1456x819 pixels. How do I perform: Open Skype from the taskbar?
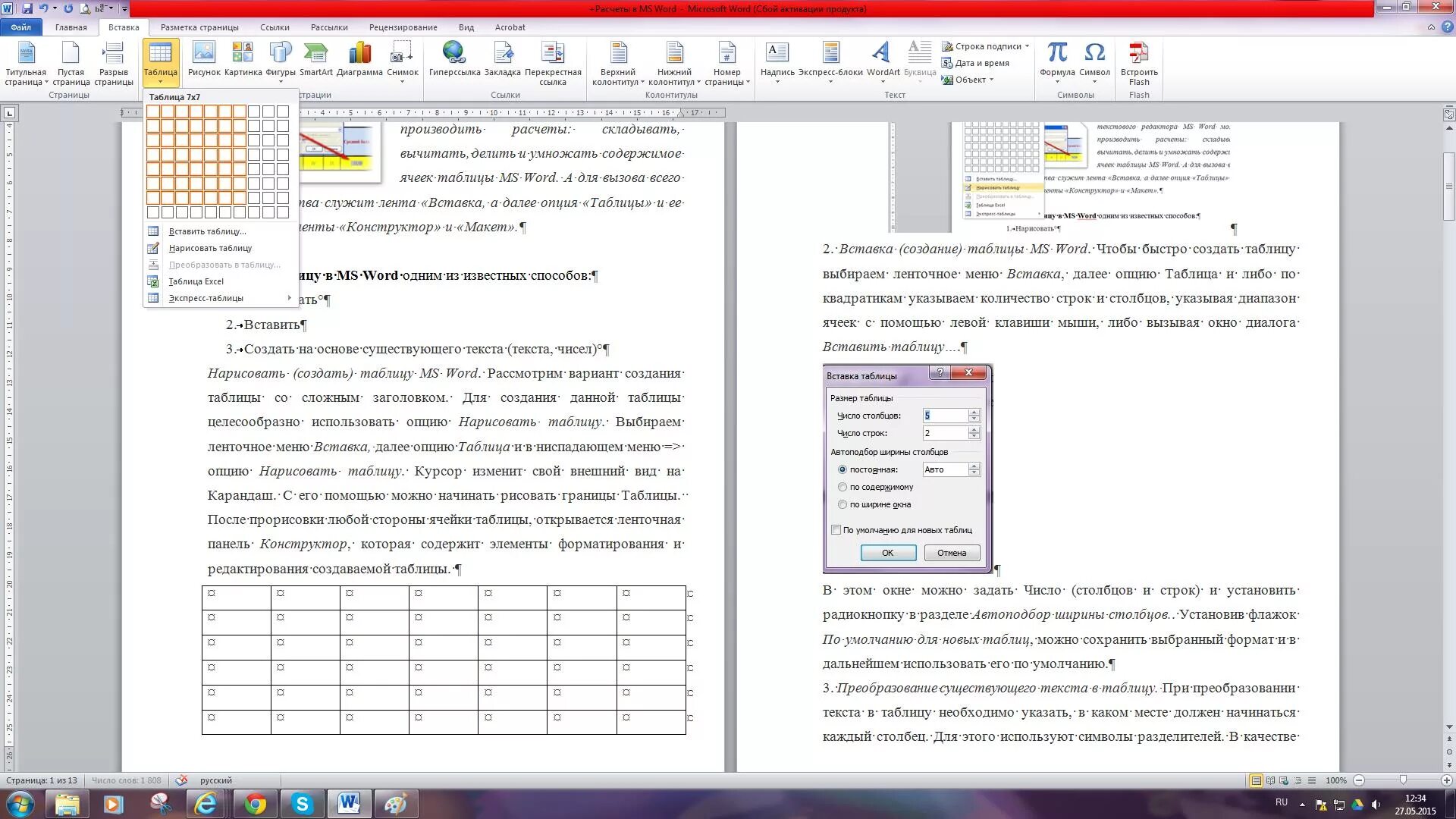pos(303,804)
